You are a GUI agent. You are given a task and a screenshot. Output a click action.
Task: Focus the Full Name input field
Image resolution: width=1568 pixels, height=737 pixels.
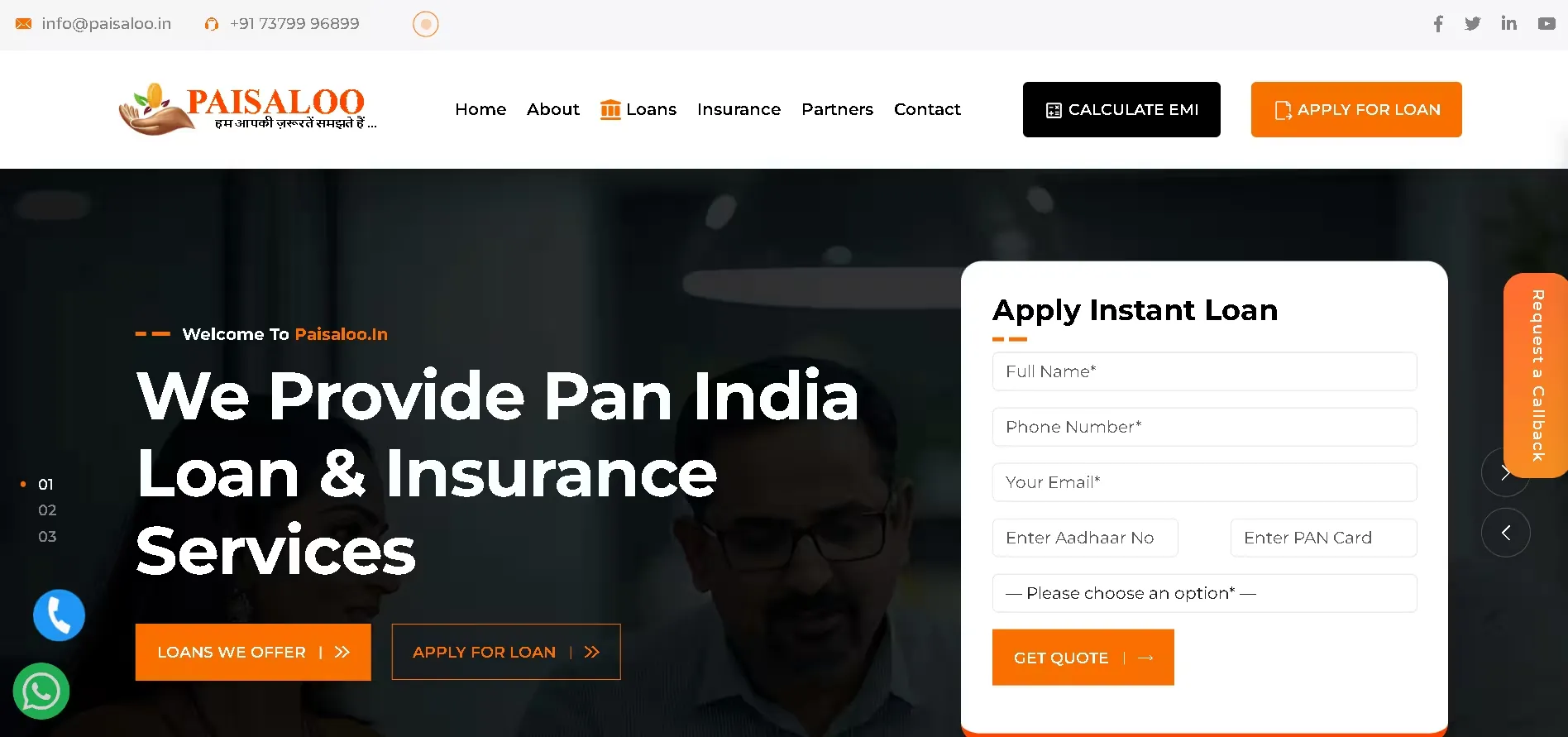click(1204, 371)
